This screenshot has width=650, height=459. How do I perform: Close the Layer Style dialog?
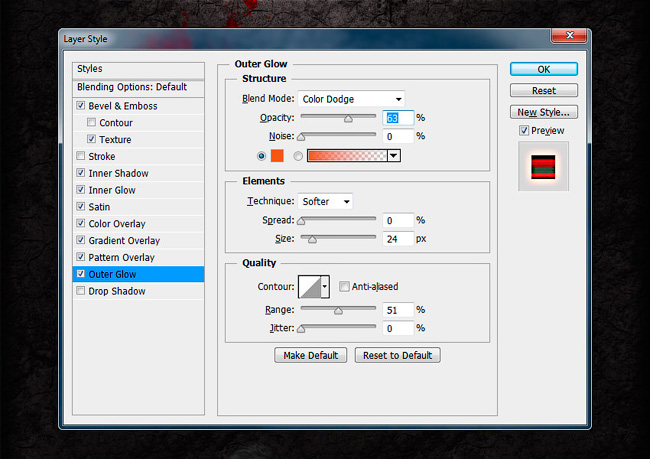click(569, 36)
